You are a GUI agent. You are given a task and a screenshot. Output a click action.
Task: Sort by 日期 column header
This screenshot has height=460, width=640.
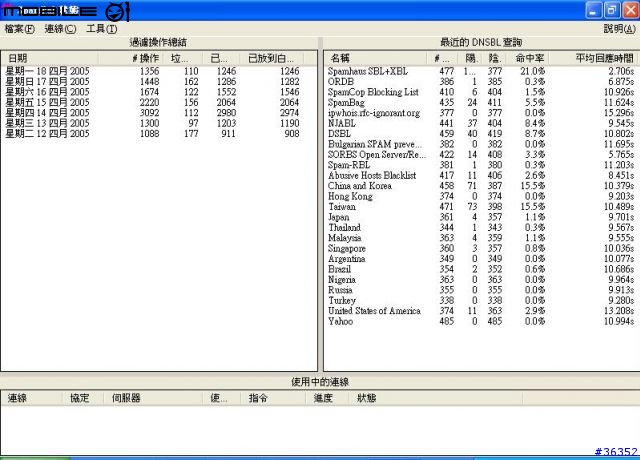pos(49,58)
